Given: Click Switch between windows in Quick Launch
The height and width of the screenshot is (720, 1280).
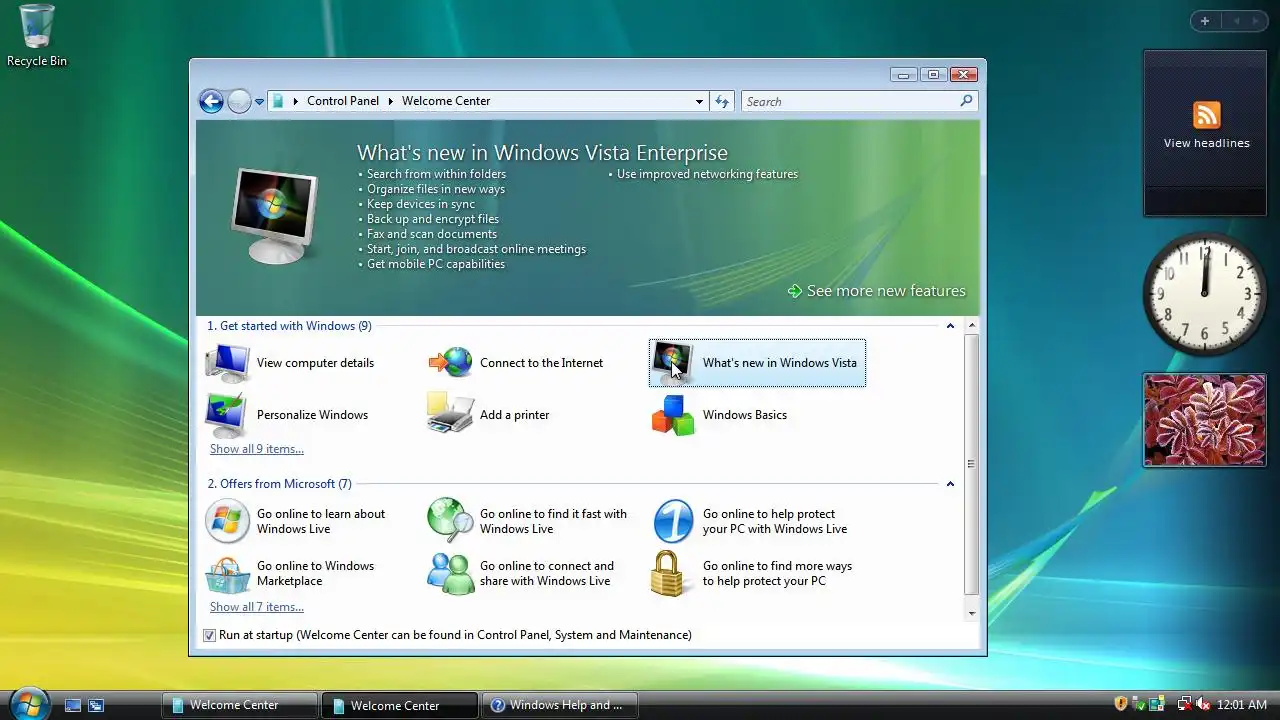Looking at the screenshot, I should click(x=96, y=705).
